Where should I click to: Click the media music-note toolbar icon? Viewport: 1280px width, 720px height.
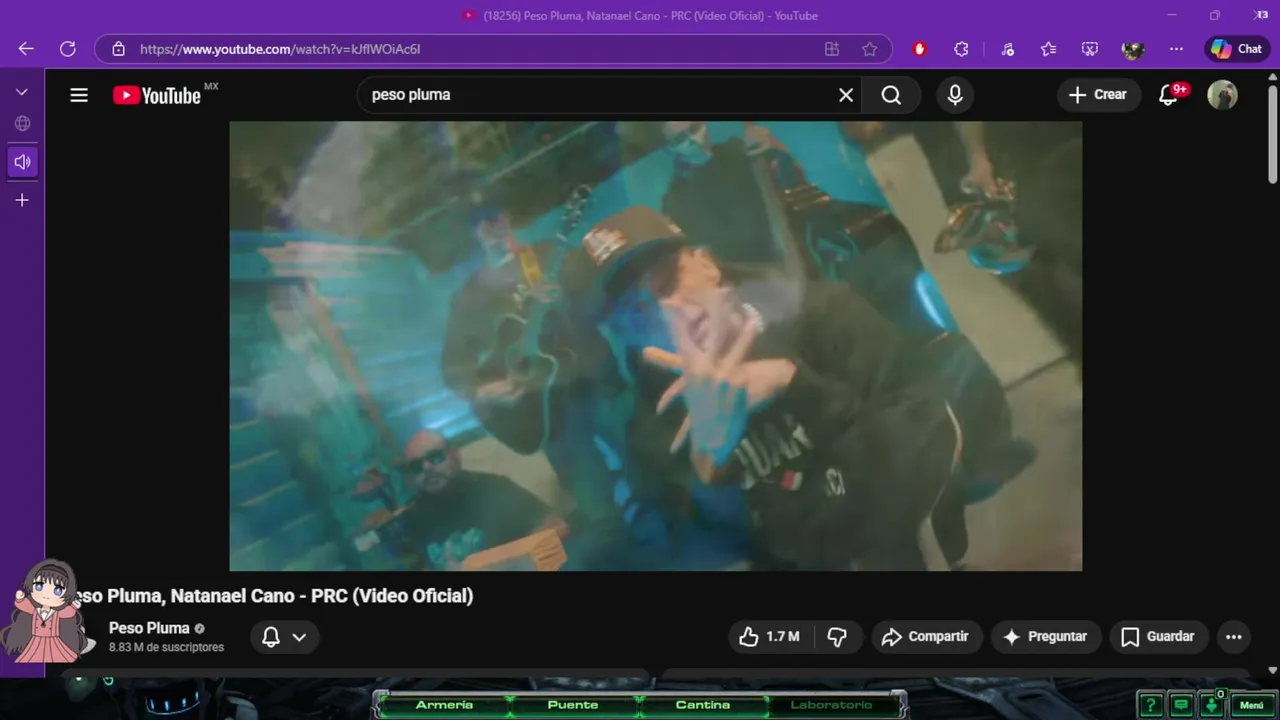point(1007,49)
